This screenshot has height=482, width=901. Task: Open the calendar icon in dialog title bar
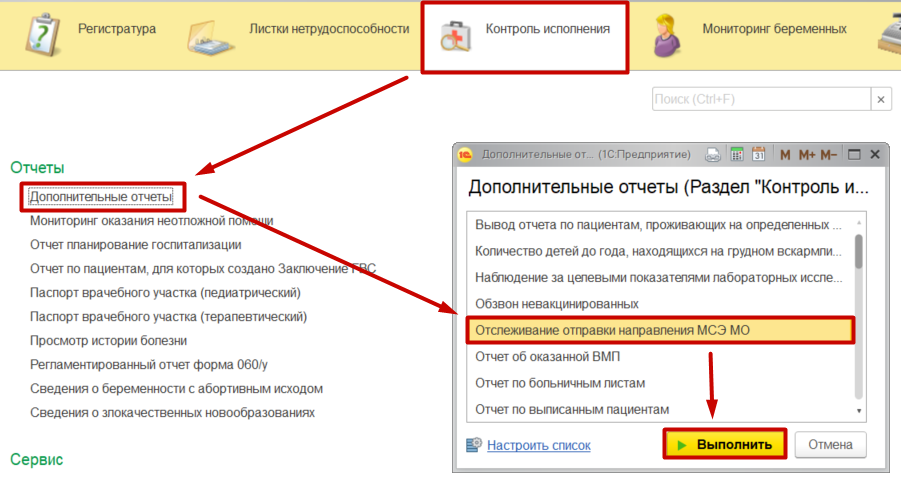(759, 155)
